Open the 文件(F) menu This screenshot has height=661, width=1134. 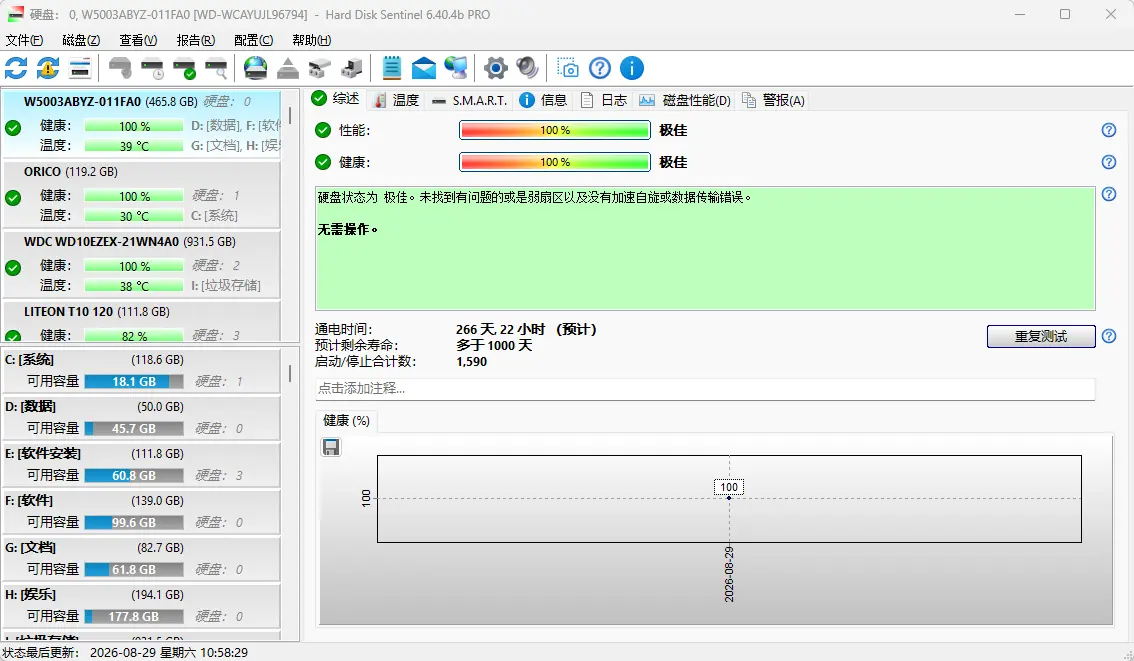coord(25,40)
